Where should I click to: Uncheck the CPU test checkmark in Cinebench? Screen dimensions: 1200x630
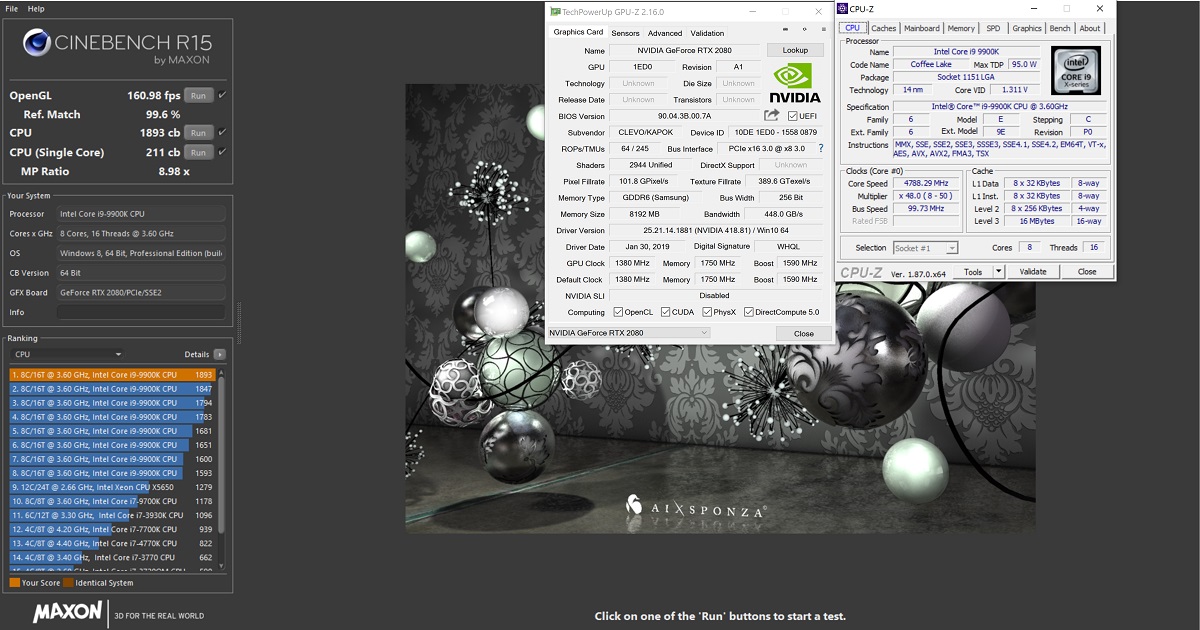pos(222,133)
